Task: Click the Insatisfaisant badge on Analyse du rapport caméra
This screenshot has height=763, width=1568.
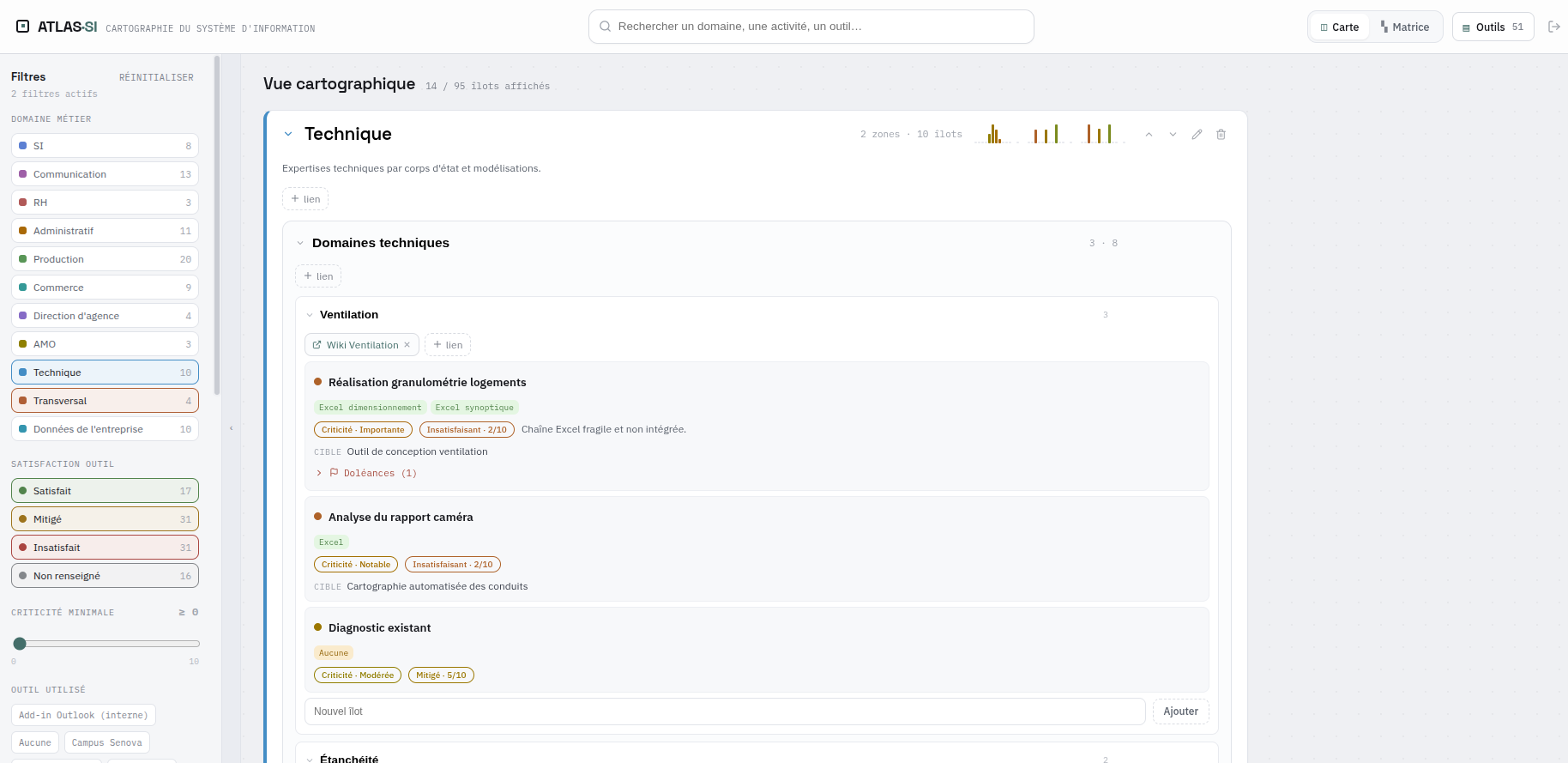Action: [453, 565]
